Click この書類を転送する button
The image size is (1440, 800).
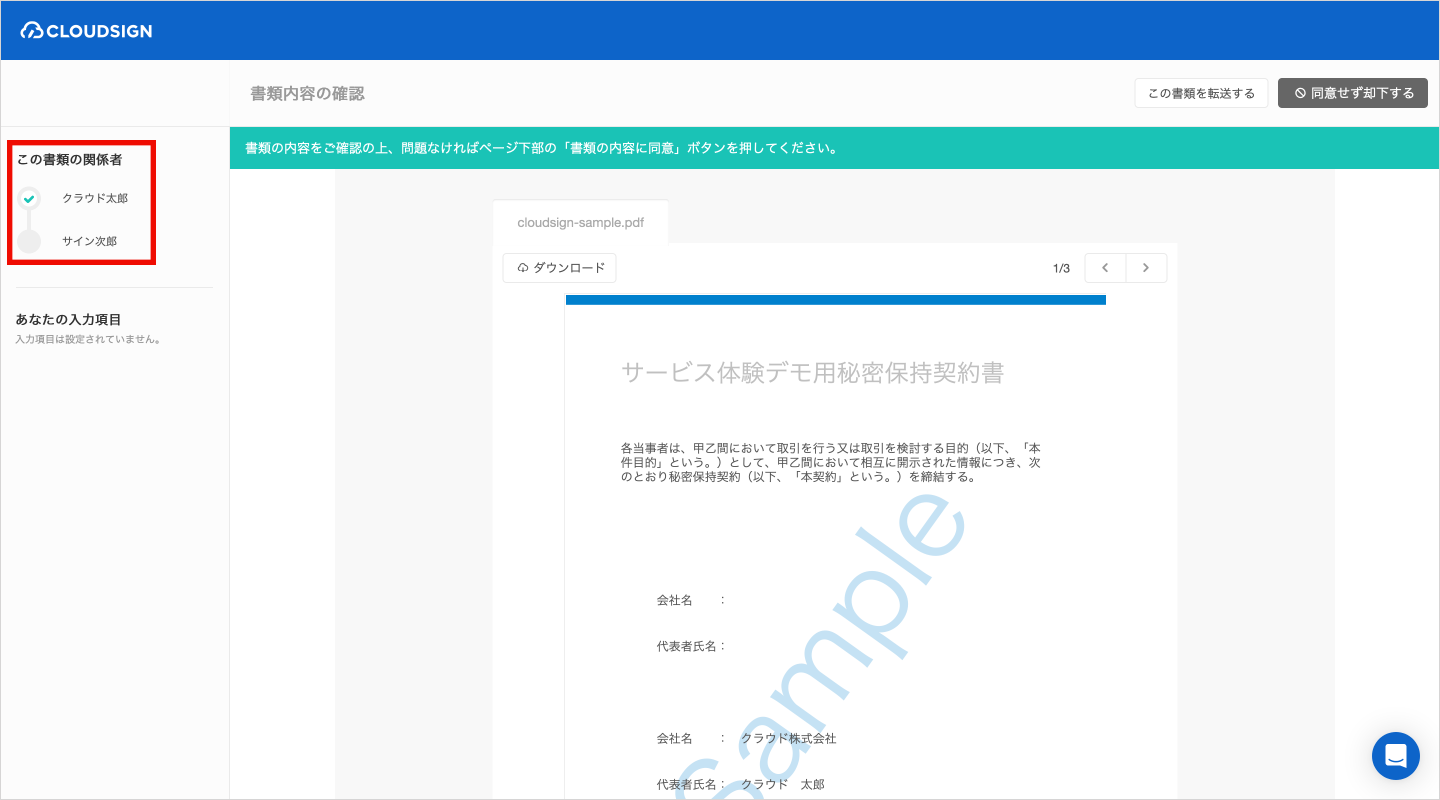pyautogui.click(x=1201, y=93)
